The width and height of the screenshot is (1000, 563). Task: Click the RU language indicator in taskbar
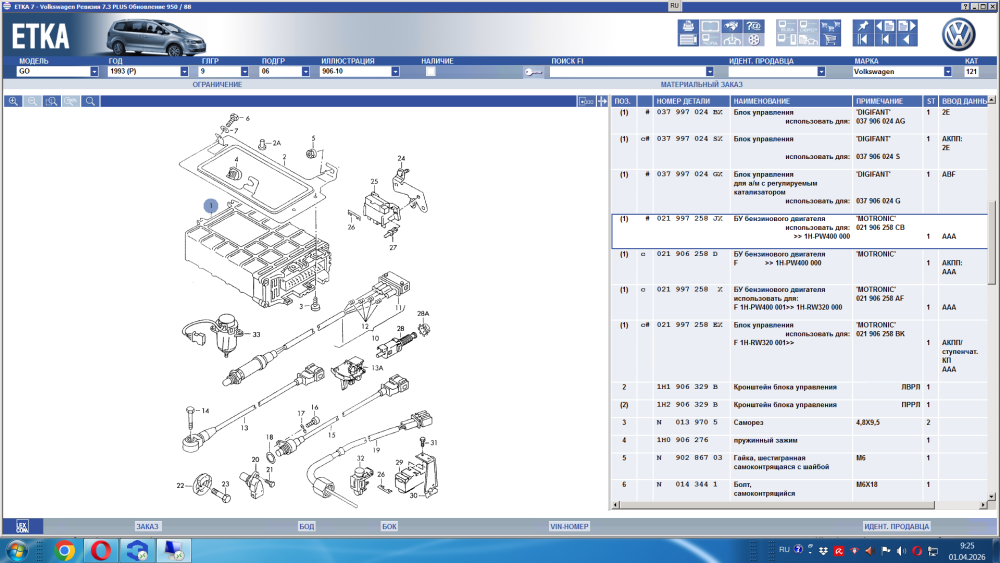coord(784,550)
